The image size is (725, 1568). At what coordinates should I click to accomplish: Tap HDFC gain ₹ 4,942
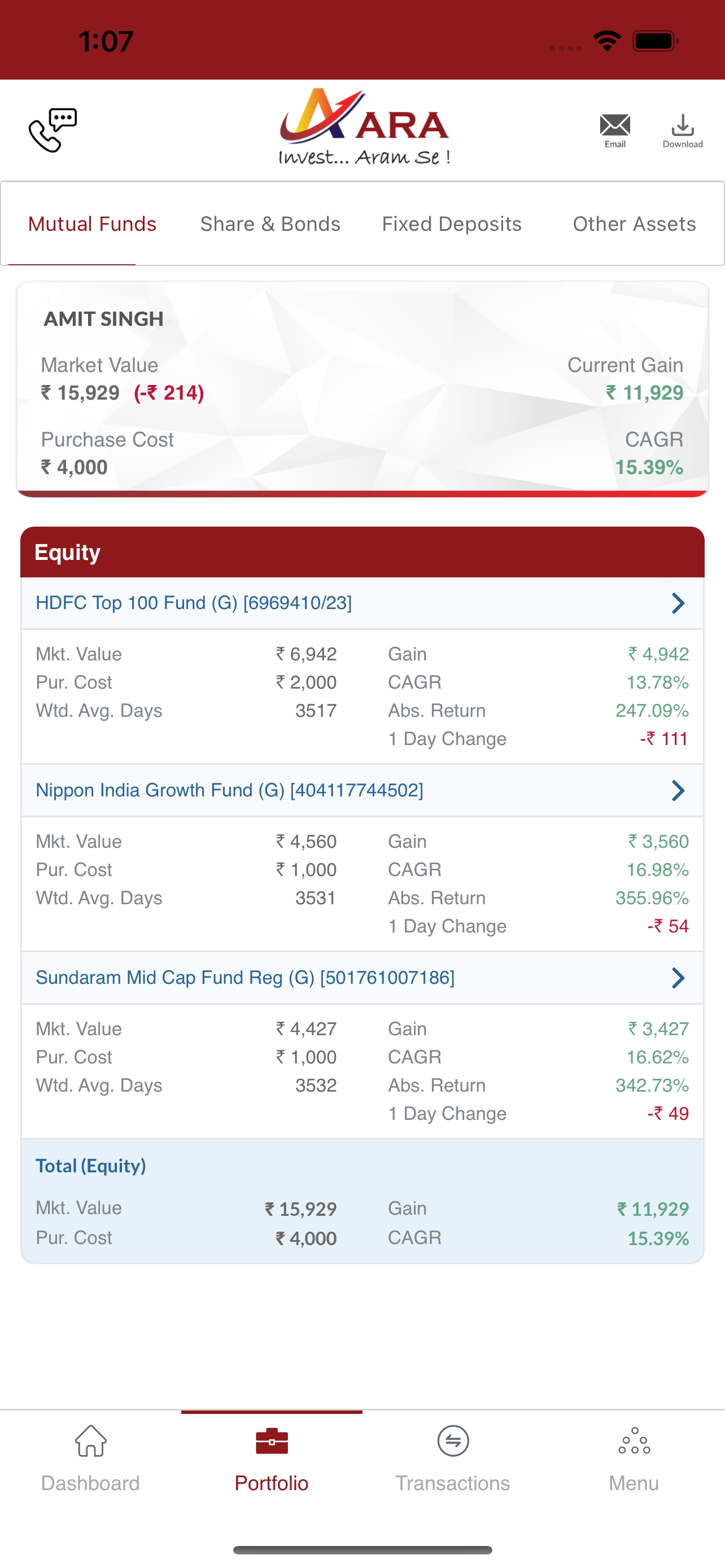[658, 654]
